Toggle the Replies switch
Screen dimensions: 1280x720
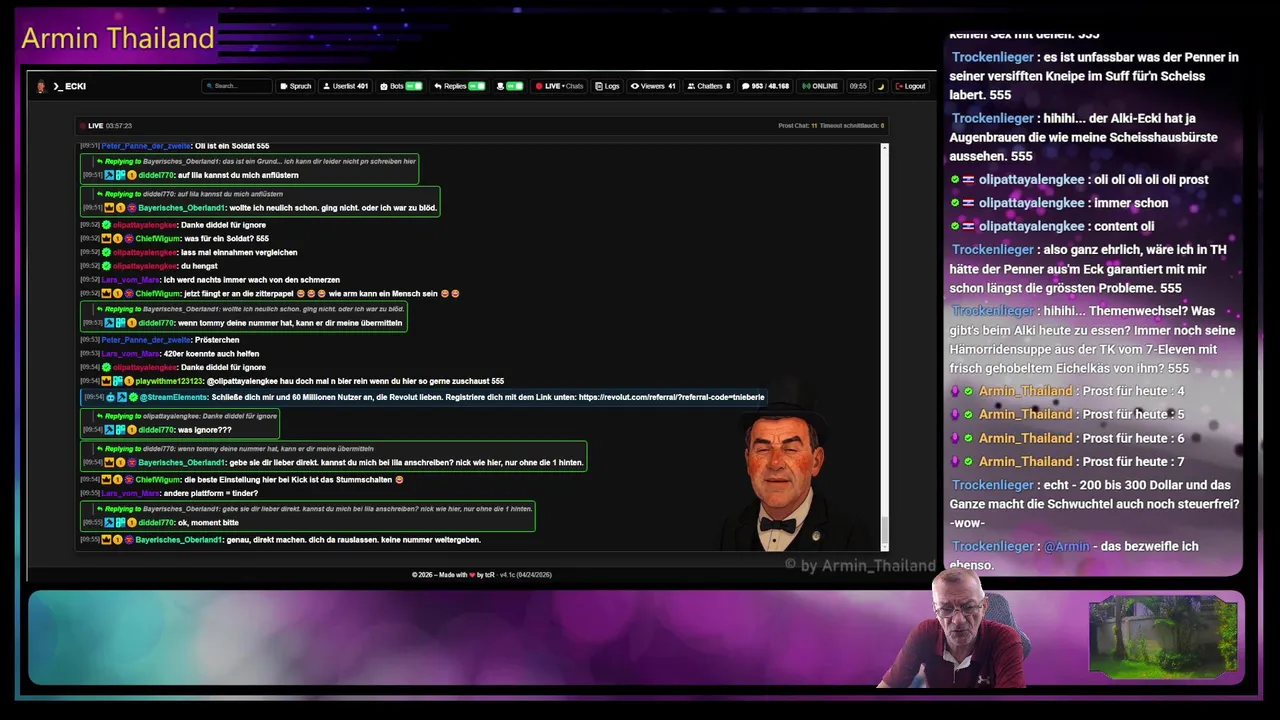[477, 86]
